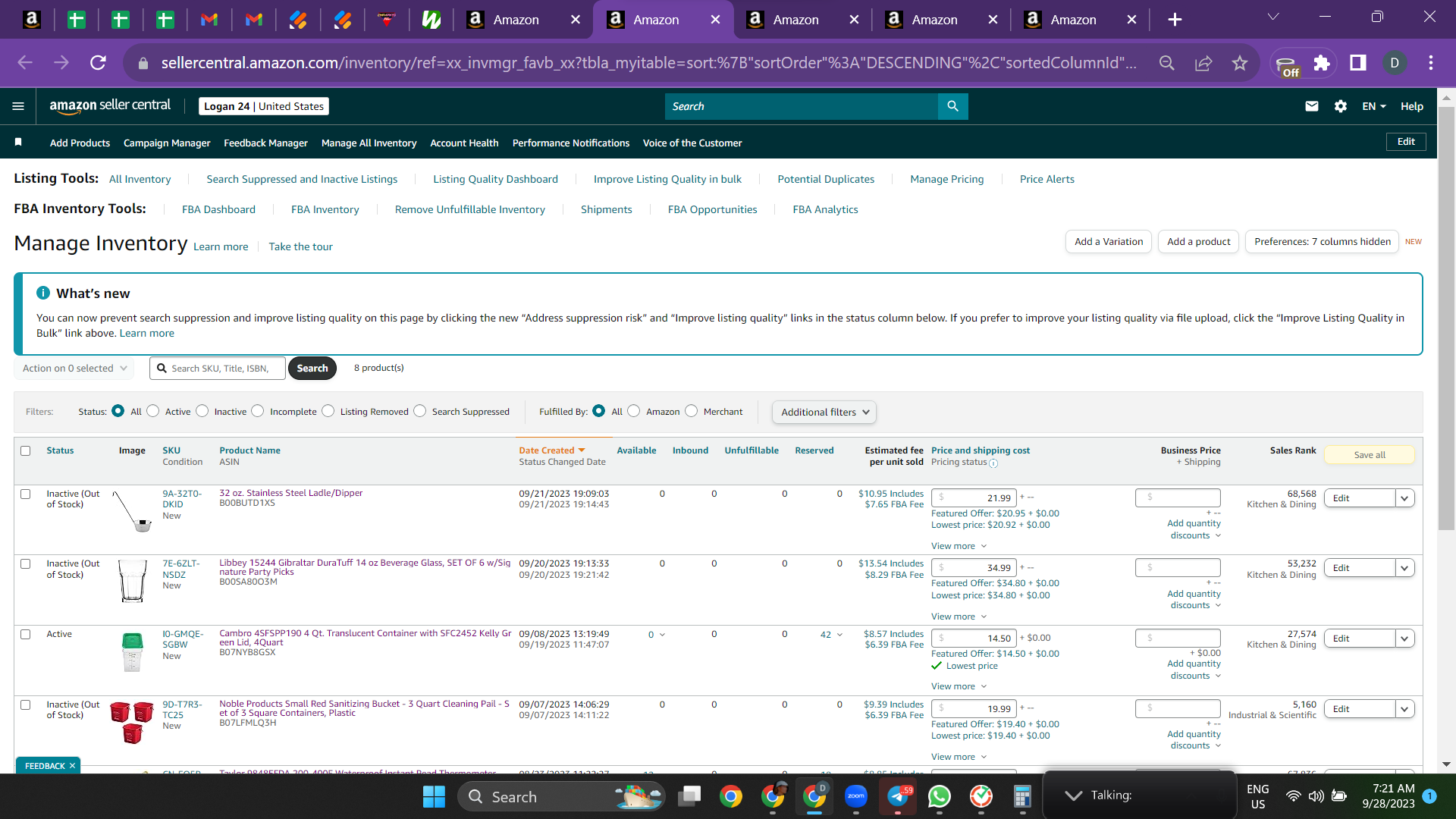Click the price field showing 21.99
The image size is (1456, 819).
974,498
